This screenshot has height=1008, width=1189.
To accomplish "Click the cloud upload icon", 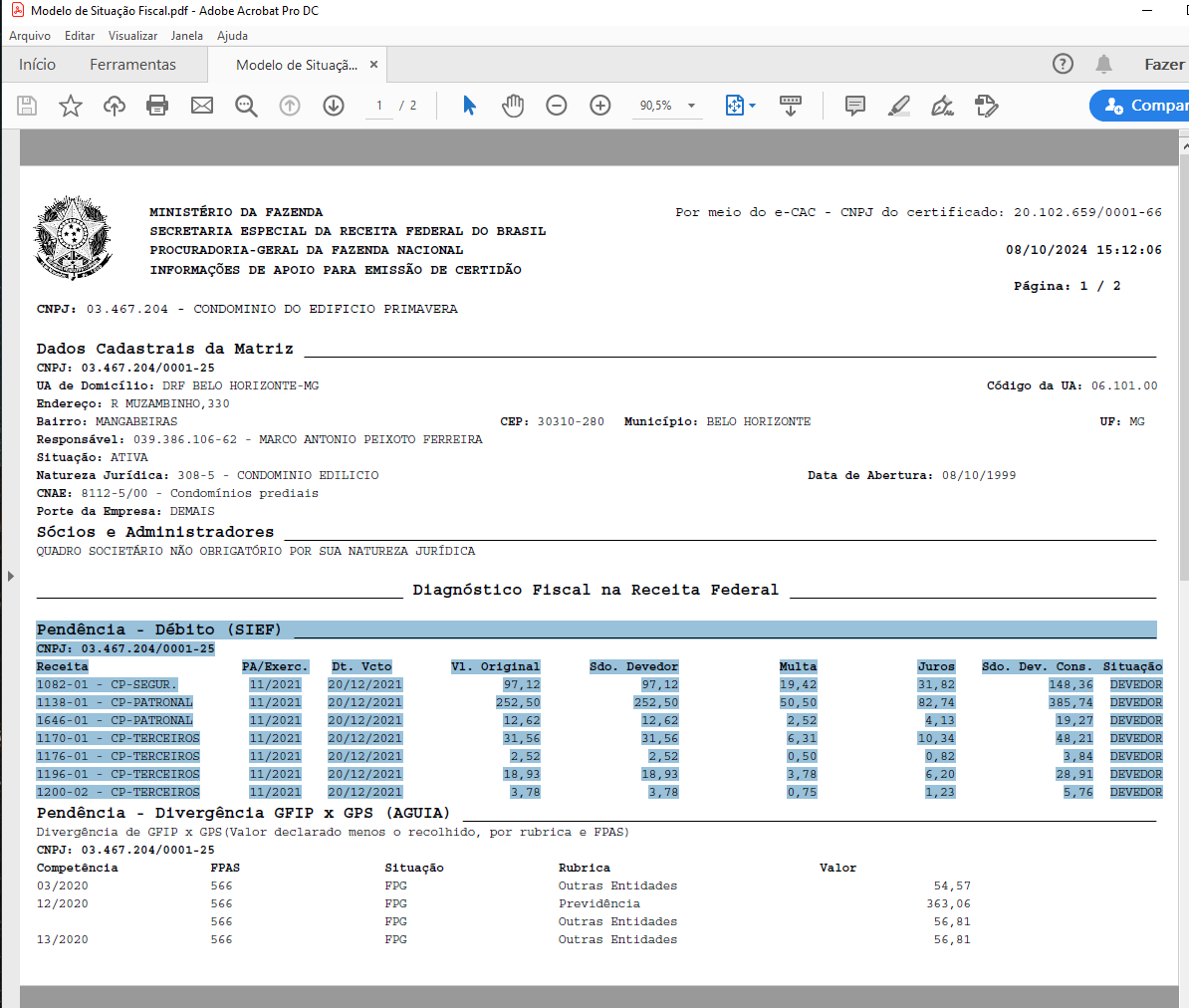I will click(x=115, y=106).
